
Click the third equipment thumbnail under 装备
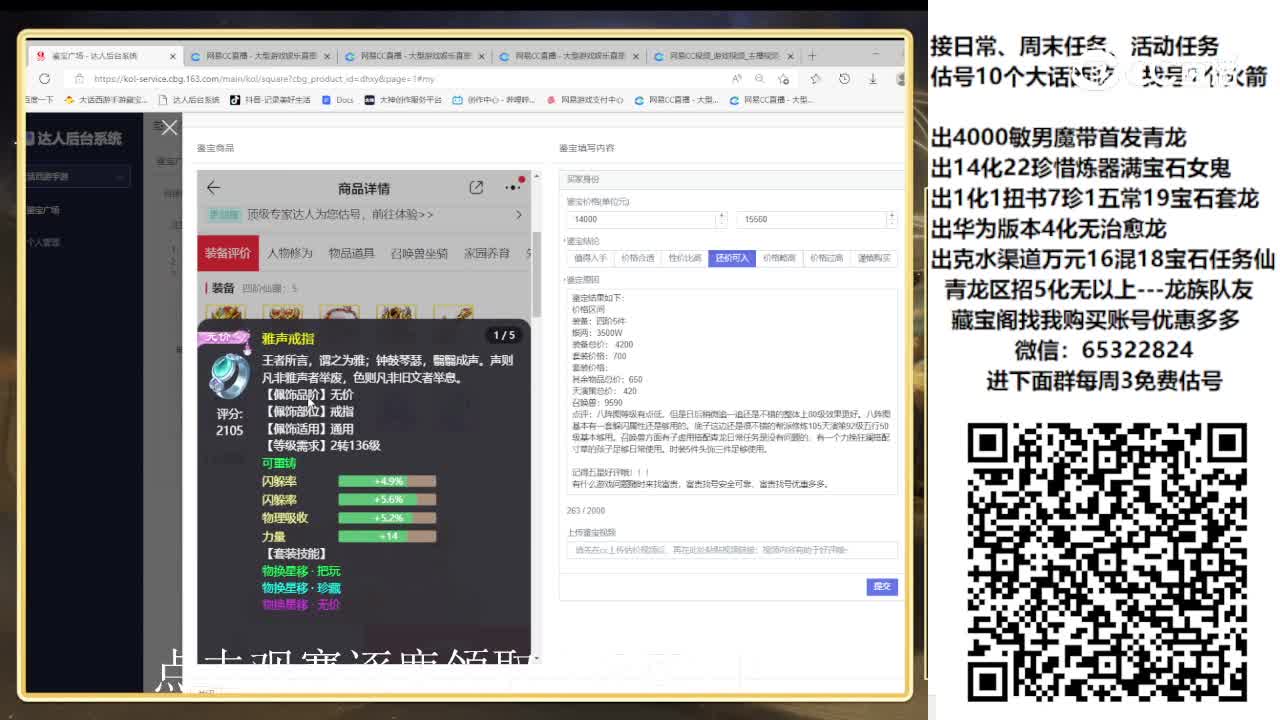pos(339,312)
